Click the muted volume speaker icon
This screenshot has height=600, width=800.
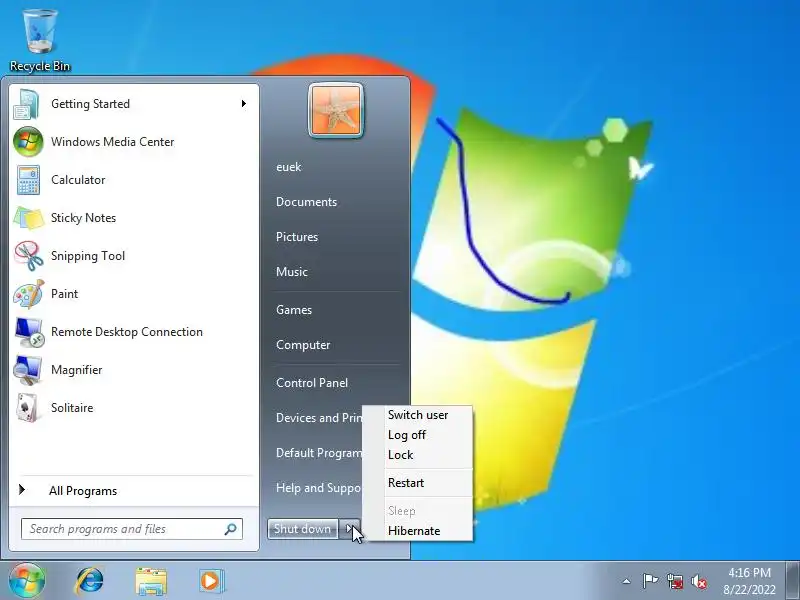[x=699, y=581]
